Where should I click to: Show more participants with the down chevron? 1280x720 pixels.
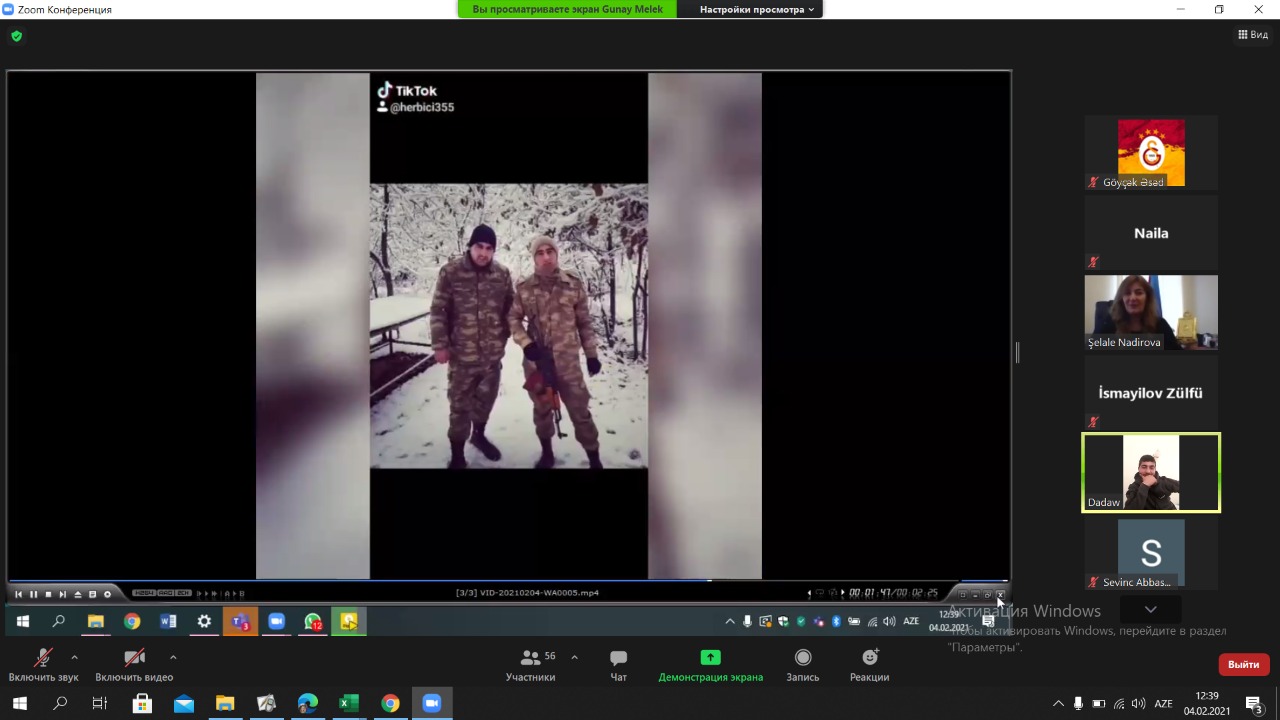pos(1151,609)
